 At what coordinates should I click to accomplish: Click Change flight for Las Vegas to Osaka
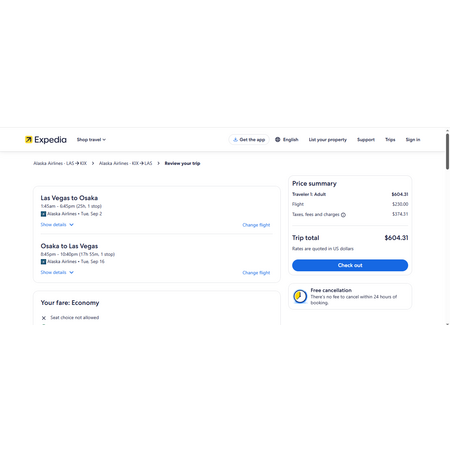tap(256, 225)
